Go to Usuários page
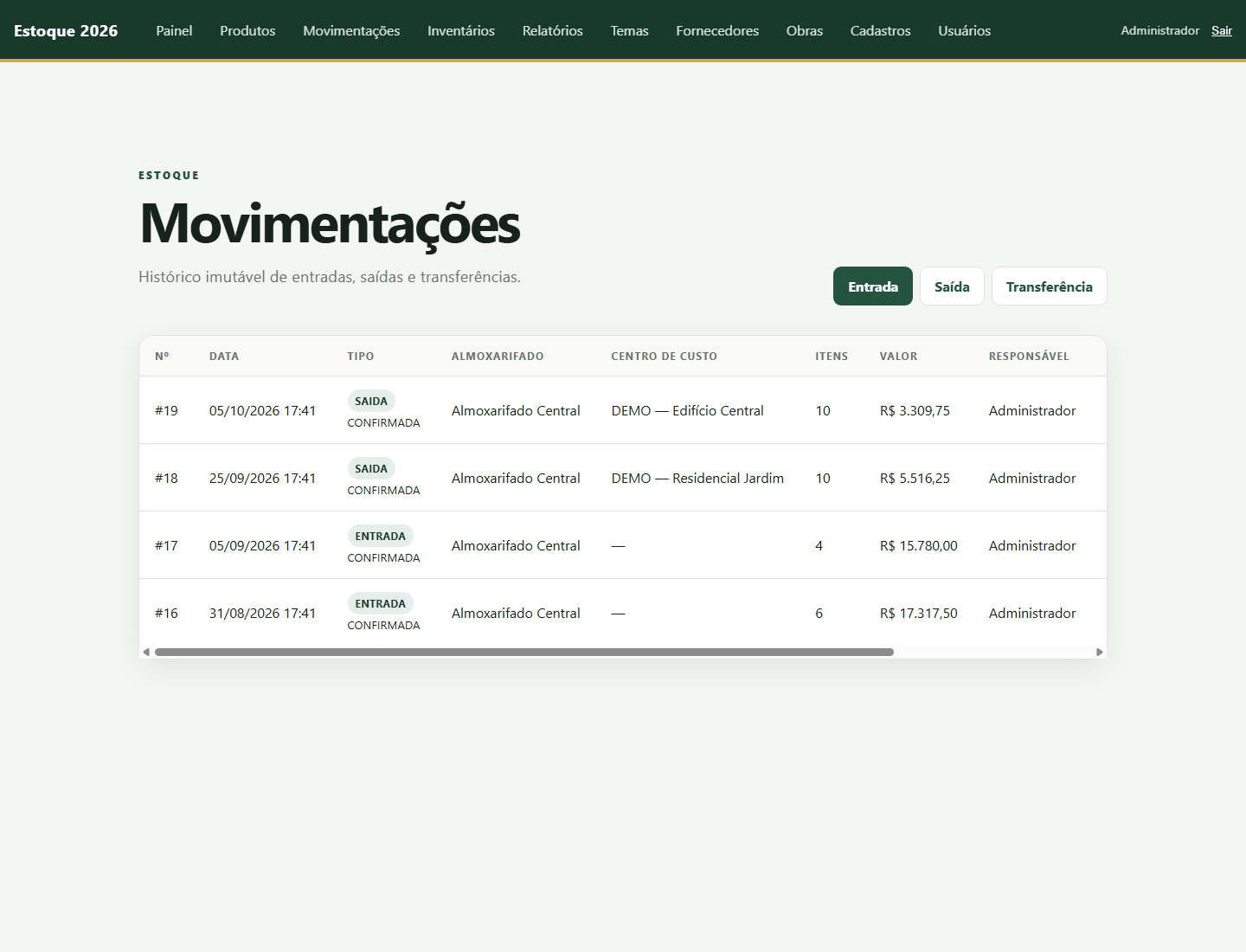 tap(965, 30)
